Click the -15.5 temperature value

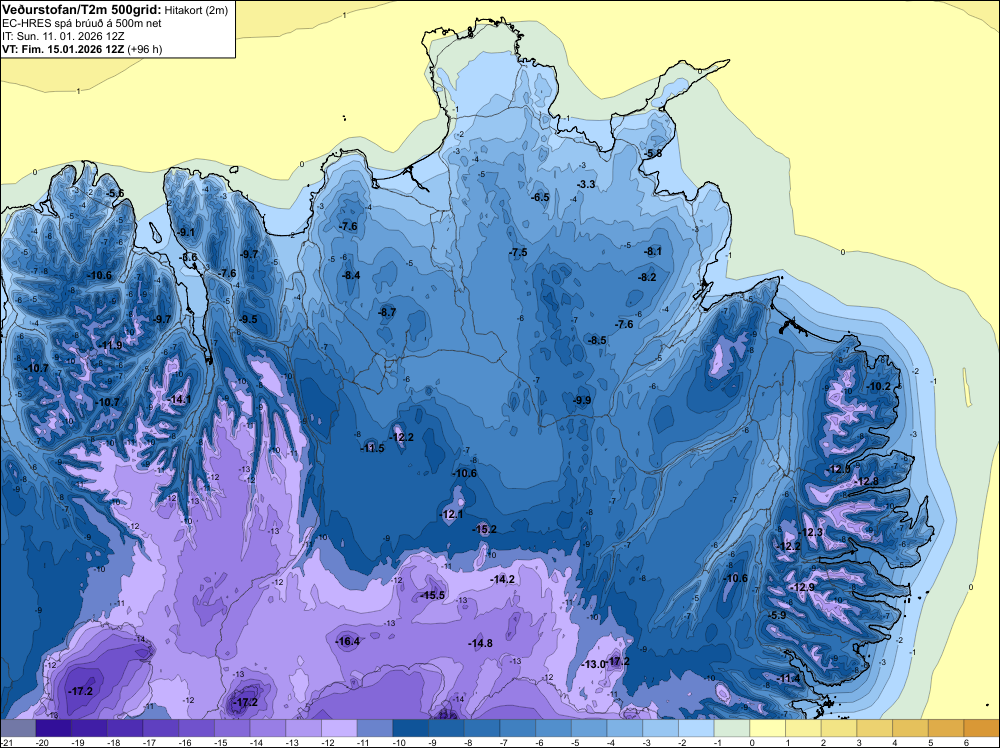pos(432,595)
